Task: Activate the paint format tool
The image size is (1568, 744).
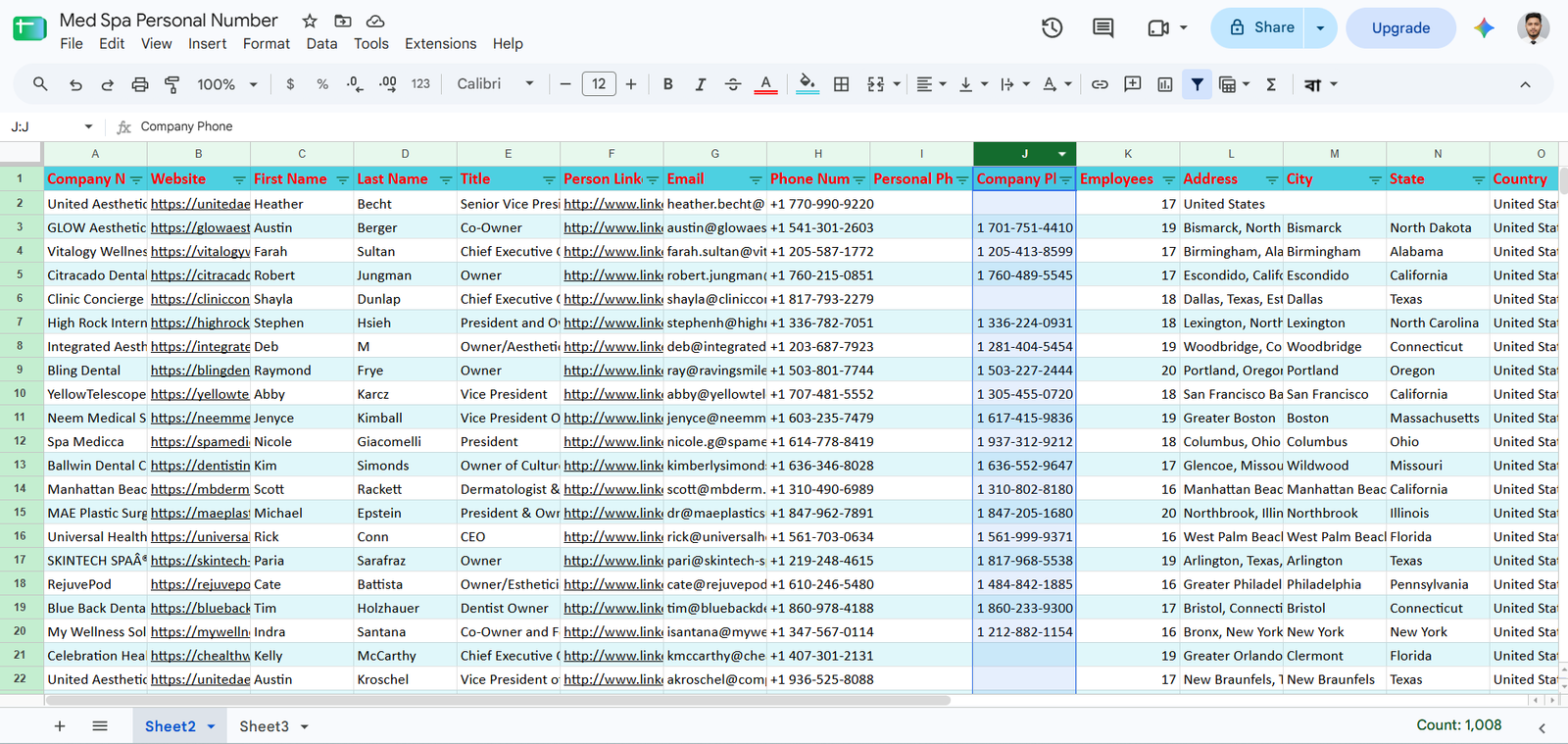Action: (x=172, y=84)
